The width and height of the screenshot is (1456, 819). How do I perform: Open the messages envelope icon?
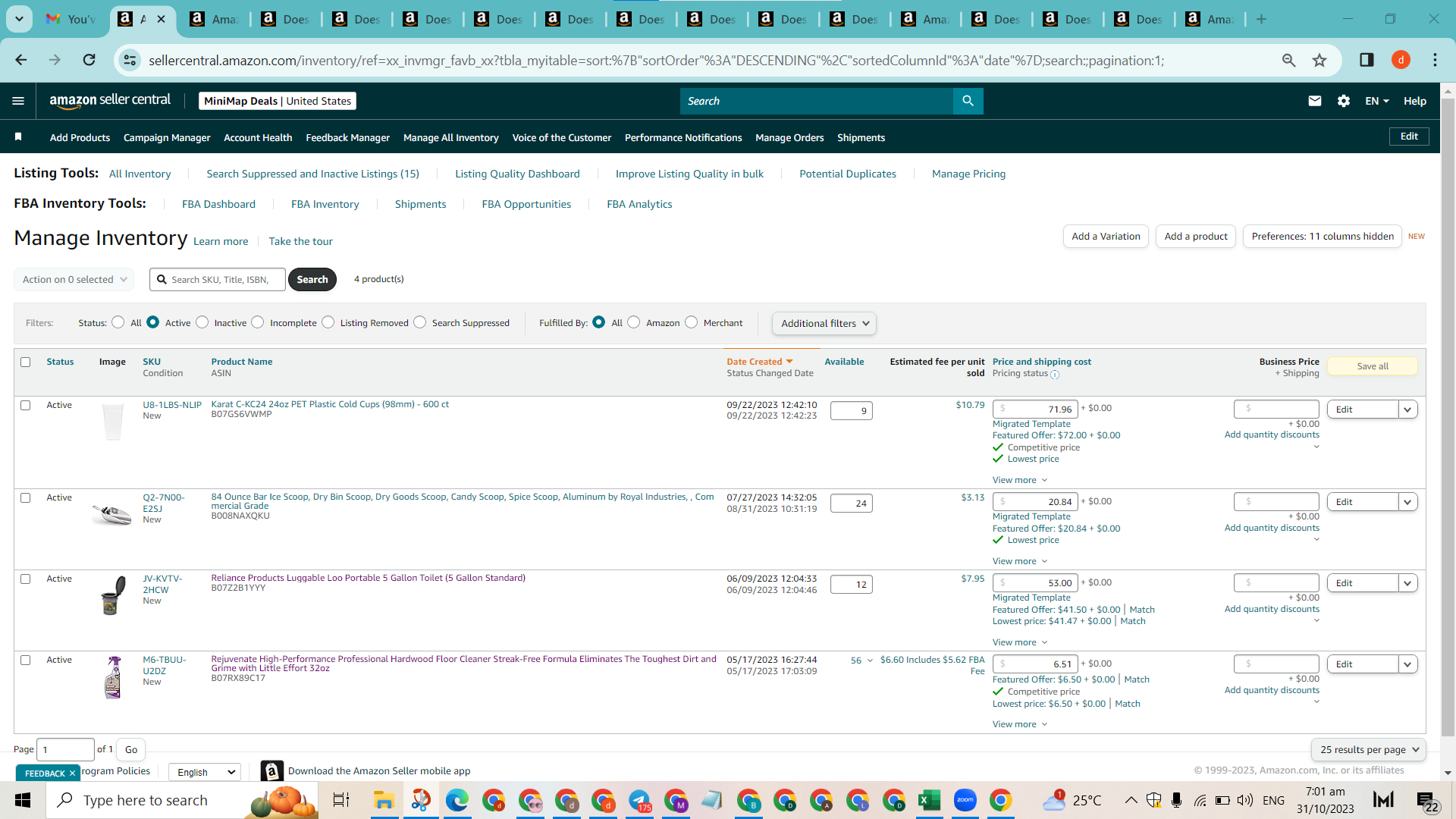1315,101
